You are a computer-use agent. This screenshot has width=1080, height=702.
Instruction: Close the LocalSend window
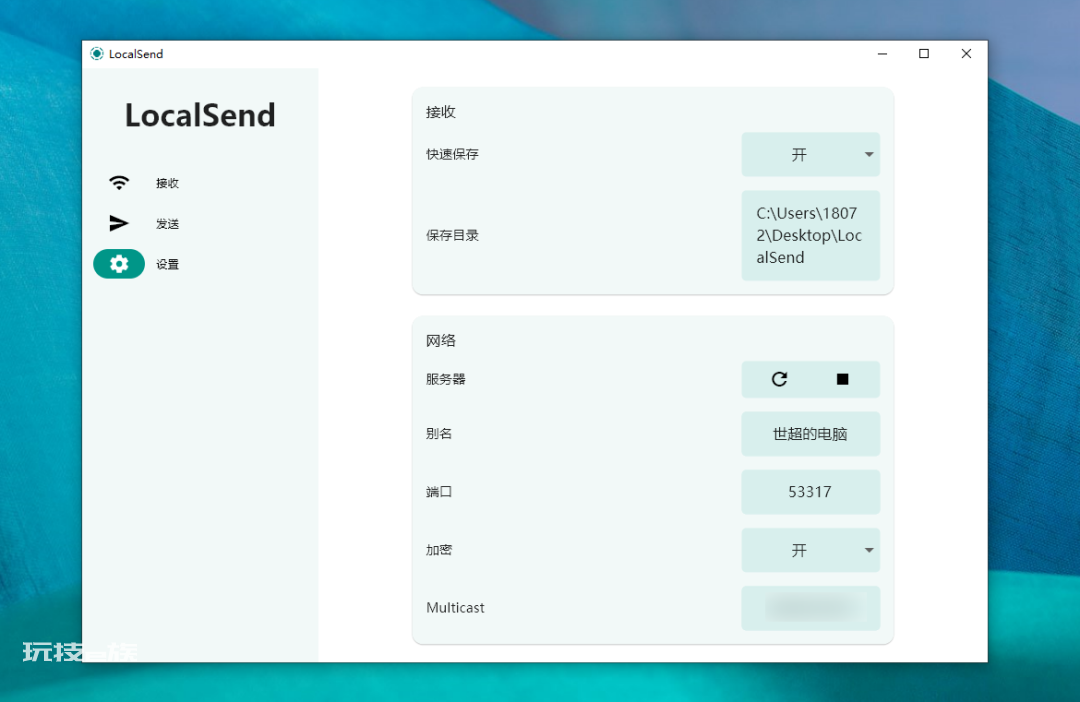click(966, 54)
